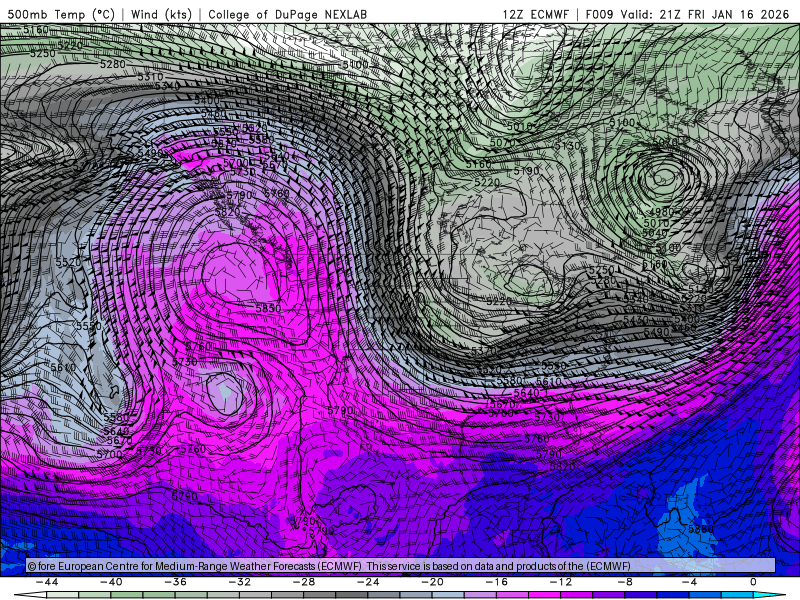The image size is (800, 600).
Task: Click the 5430 contour label
Action: 636,320
